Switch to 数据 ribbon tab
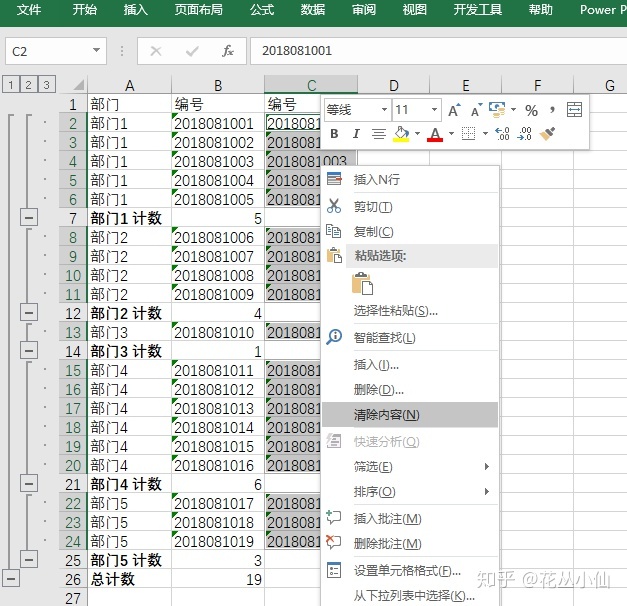 [x=313, y=9]
